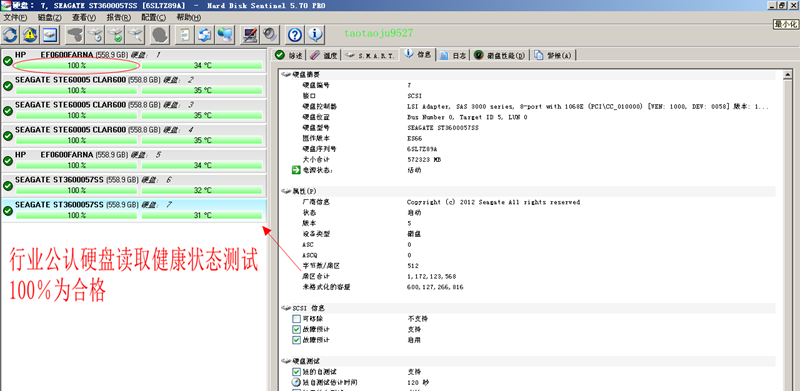This screenshot has height=391, width=800.
Task: Click the Copyright (c) 2012 Seagate text
Action: click(x=493, y=202)
